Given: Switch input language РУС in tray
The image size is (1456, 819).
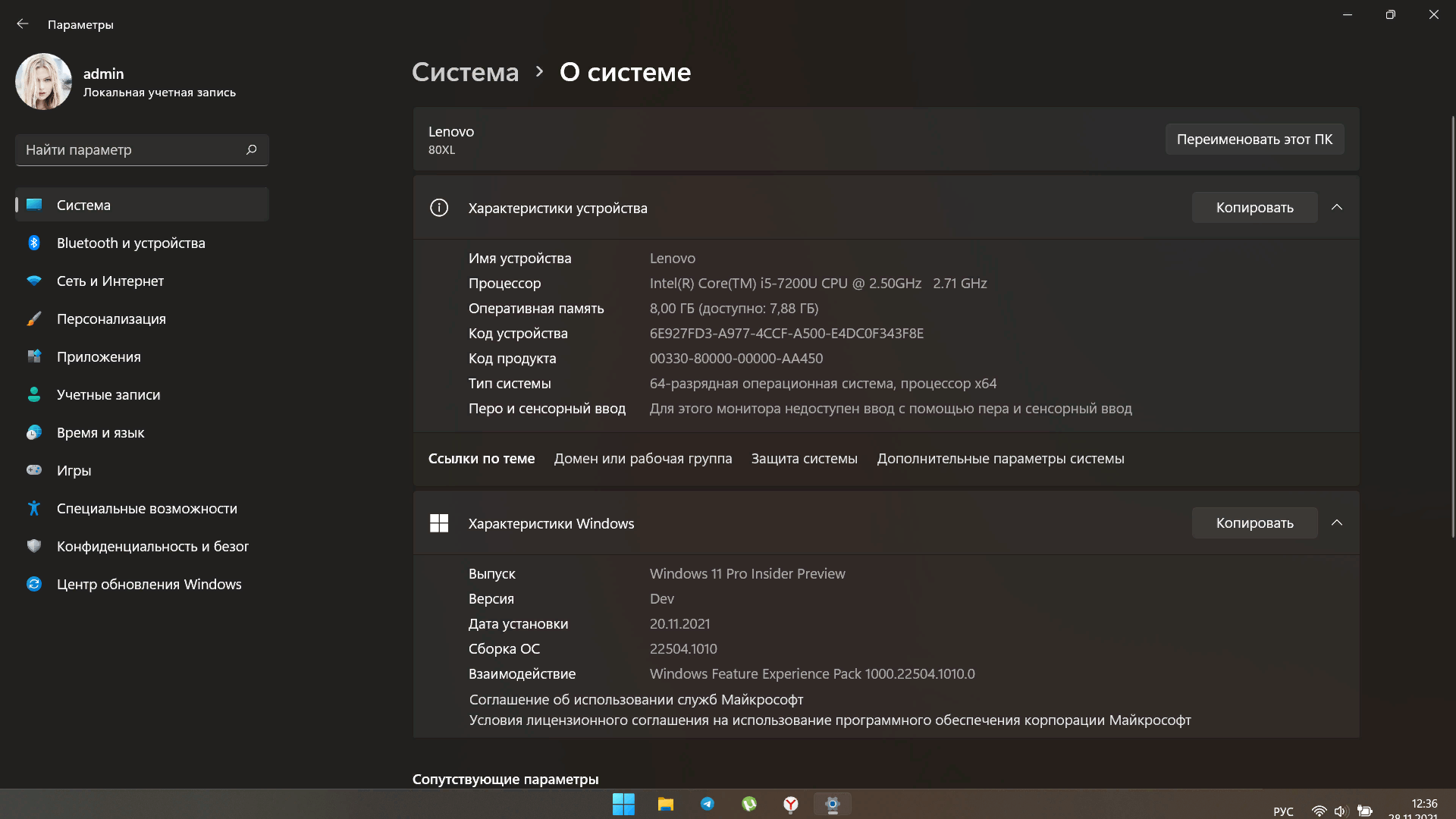Looking at the screenshot, I should click(x=1283, y=811).
